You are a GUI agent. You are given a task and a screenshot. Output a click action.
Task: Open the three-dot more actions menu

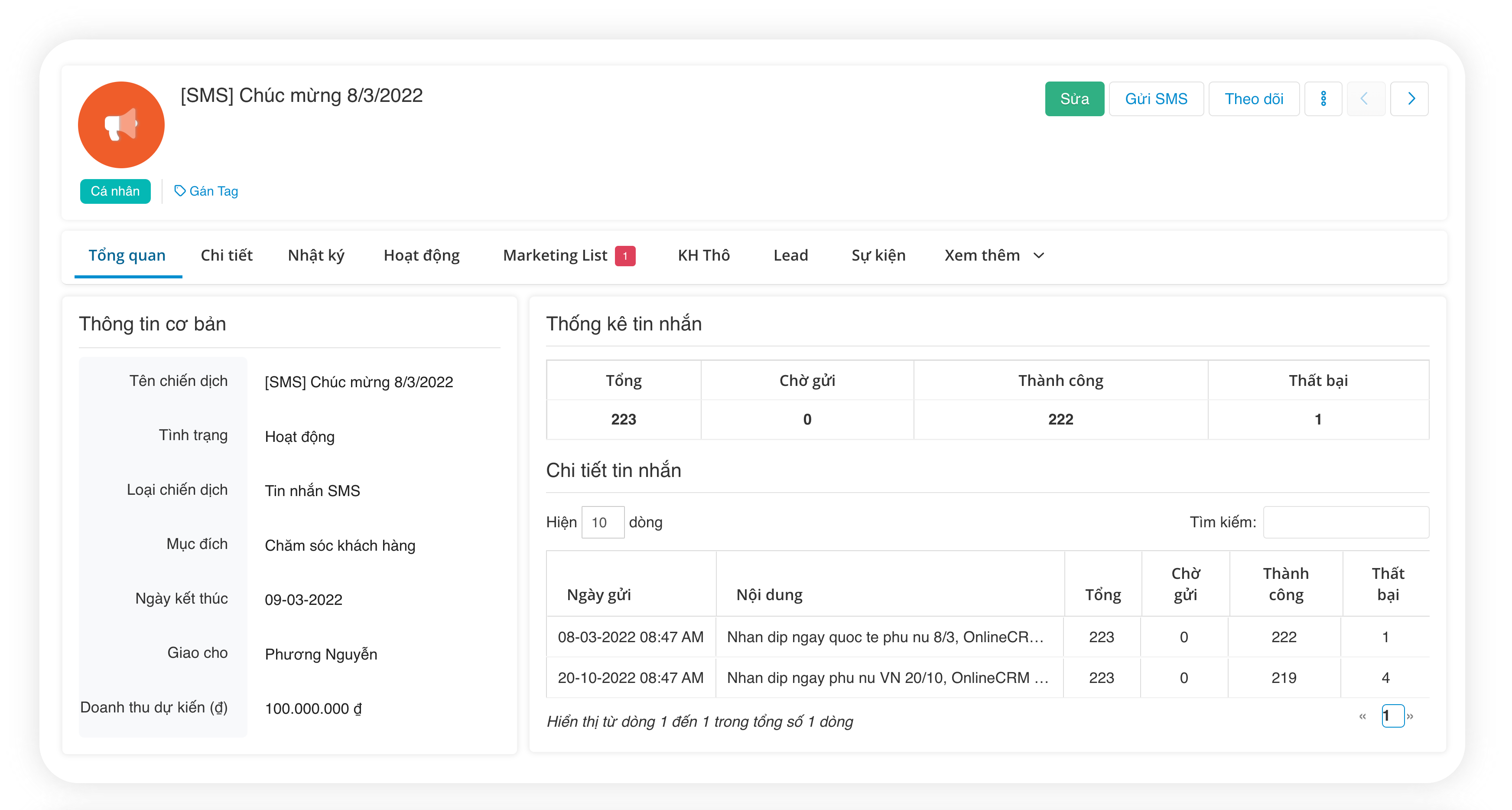click(x=1323, y=99)
